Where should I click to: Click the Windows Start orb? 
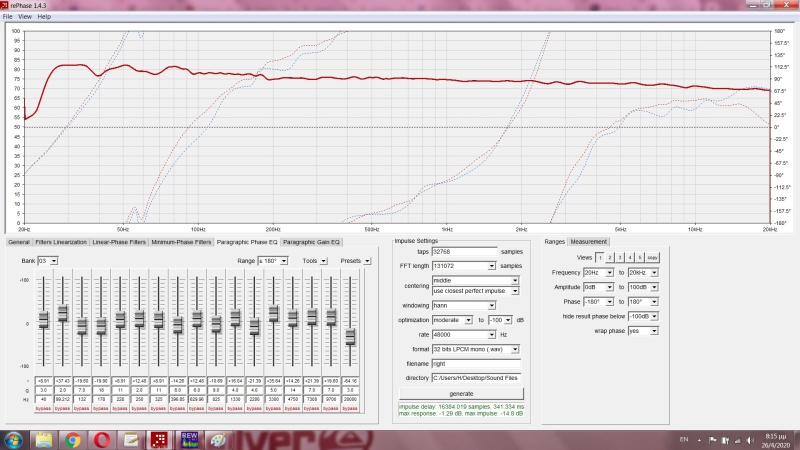click(15, 439)
